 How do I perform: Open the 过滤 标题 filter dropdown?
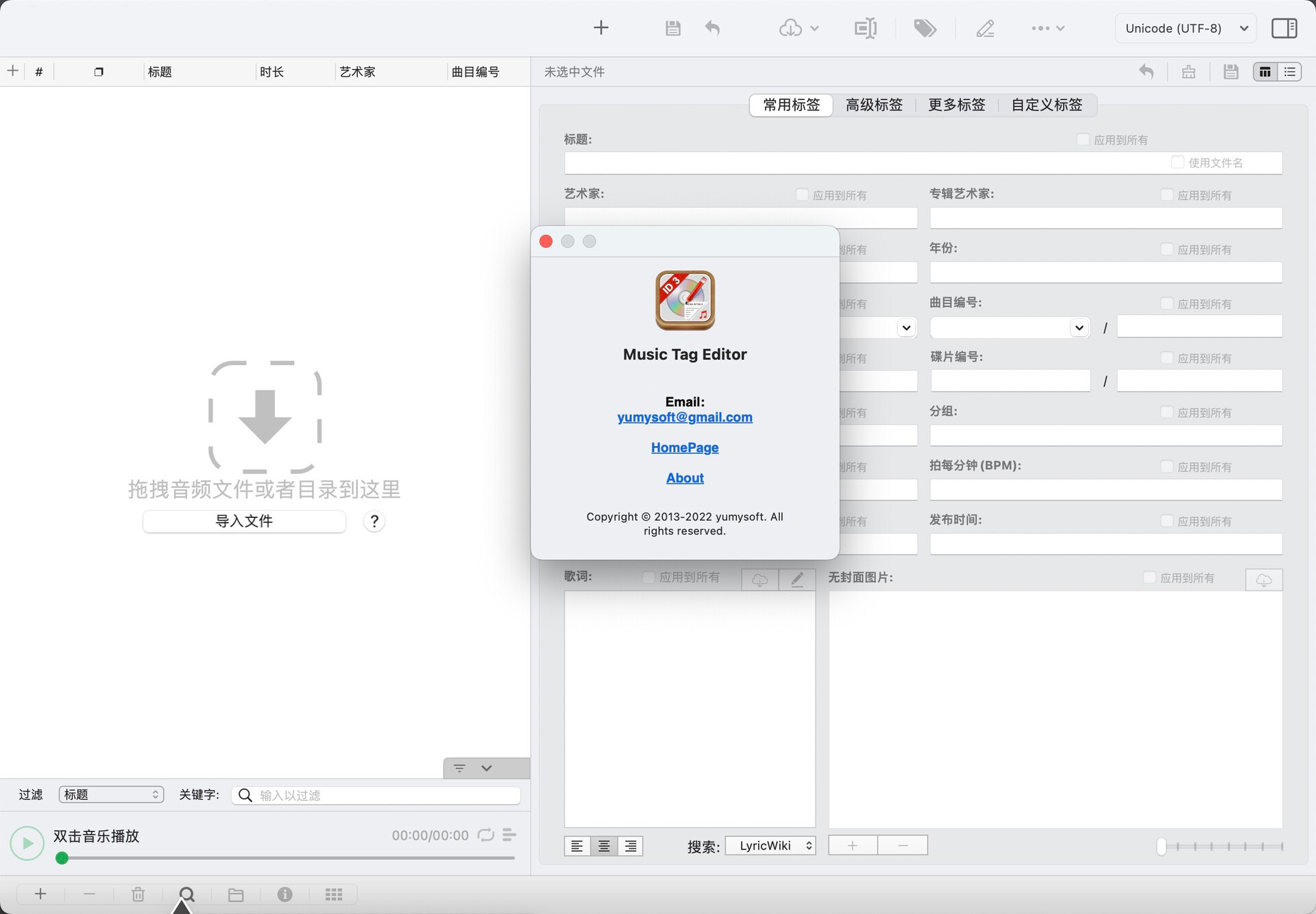tap(111, 794)
